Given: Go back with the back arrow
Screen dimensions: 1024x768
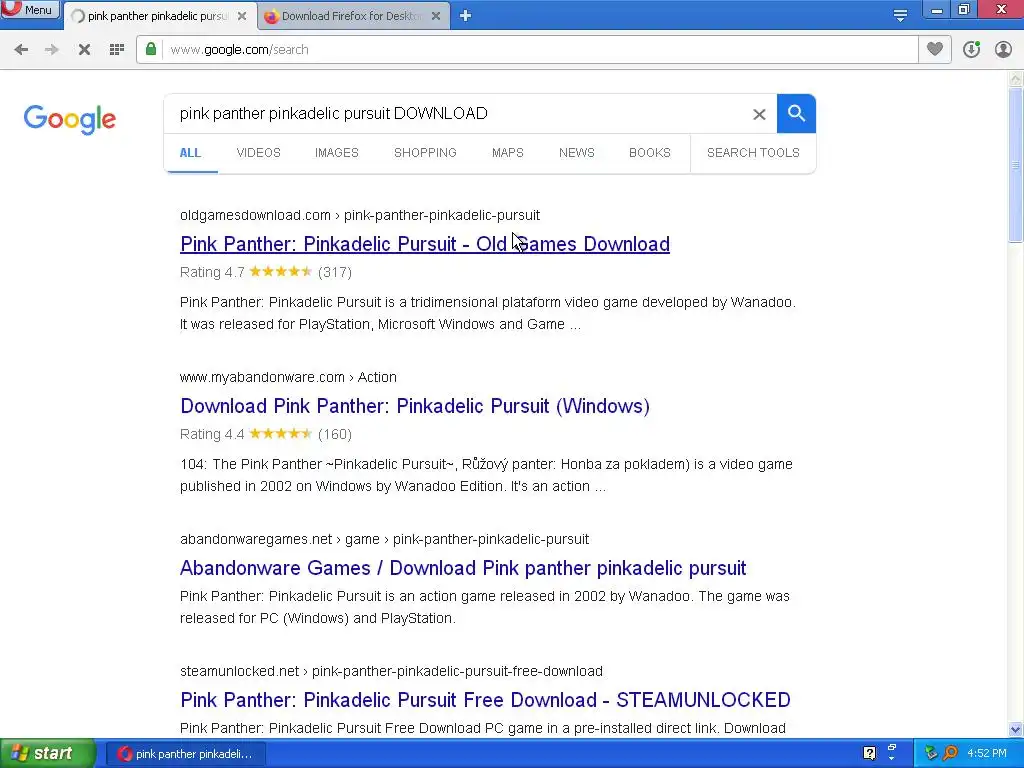Looking at the screenshot, I should point(21,50).
